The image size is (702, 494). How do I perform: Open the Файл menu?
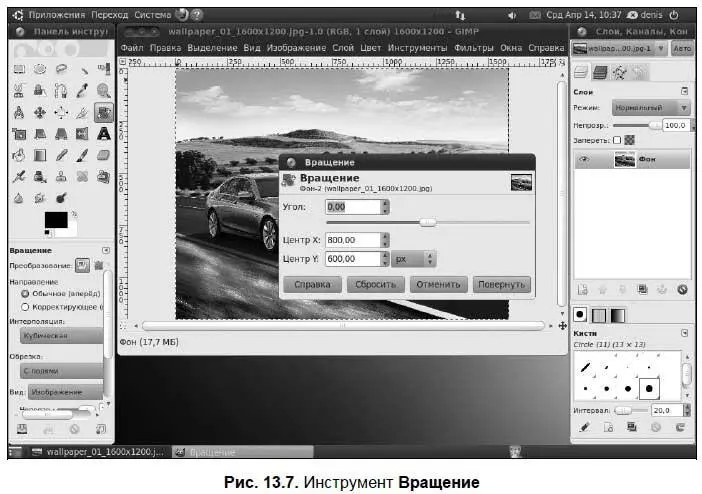(x=132, y=48)
